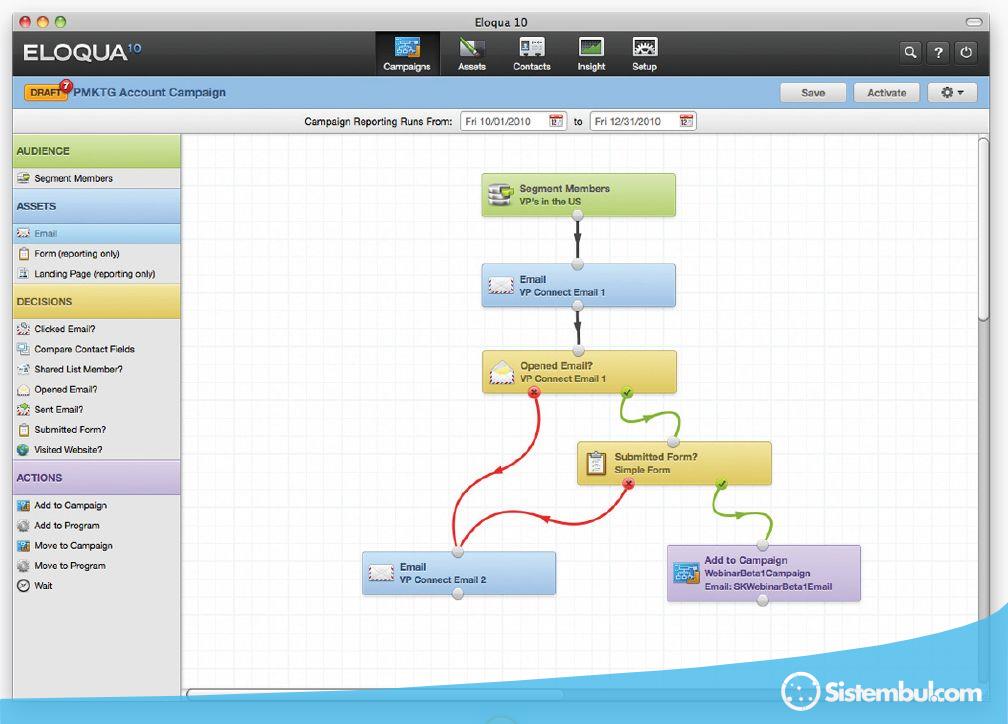Click the campaign name PMKTG Account Campaign

pyautogui.click(x=149, y=93)
